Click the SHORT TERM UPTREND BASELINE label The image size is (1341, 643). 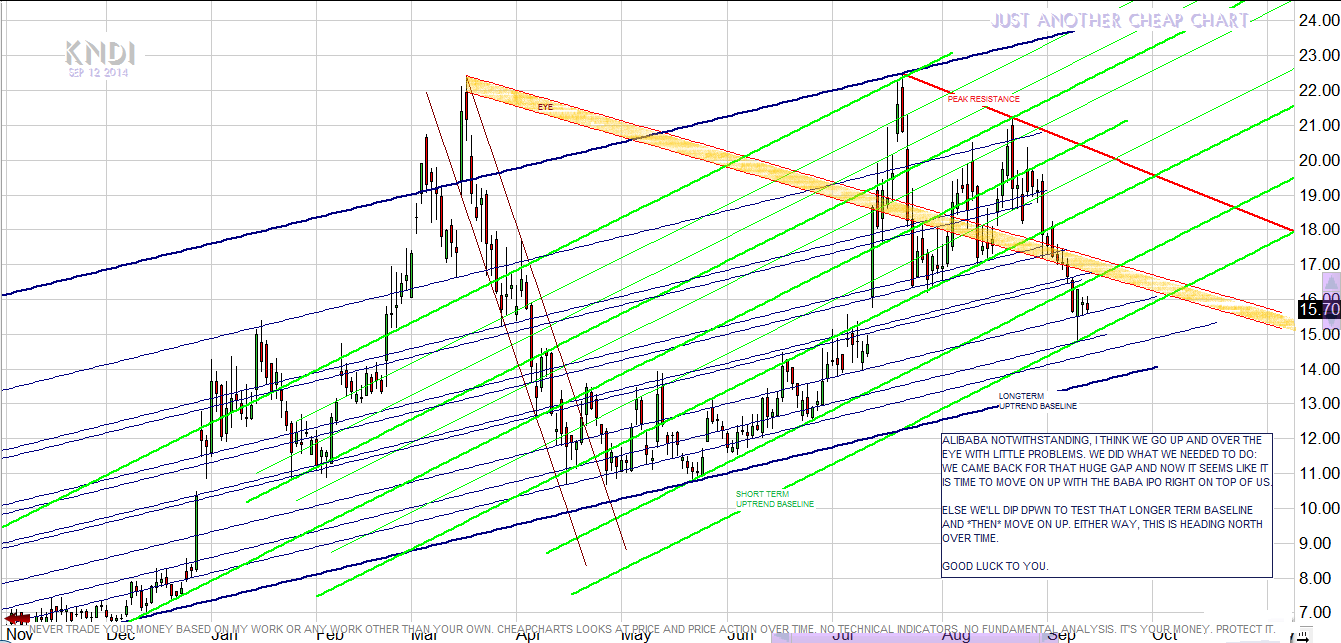click(x=775, y=499)
